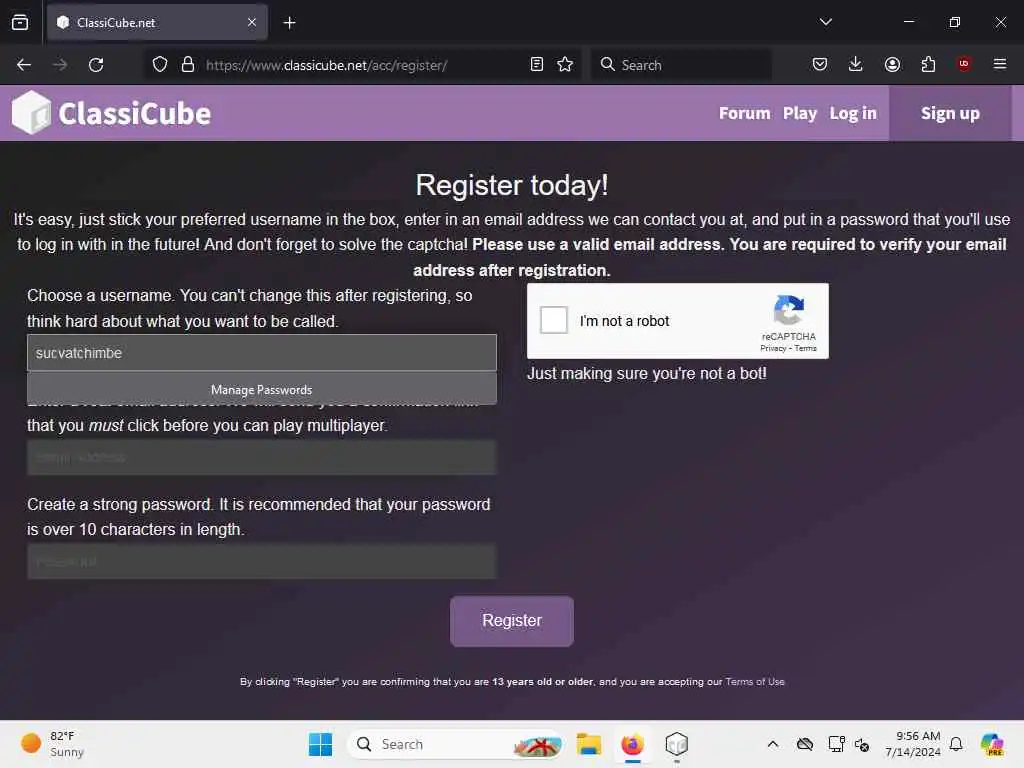Image resolution: width=1024 pixels, height=768 pixels.
Task: Open the ClassiCube app in the taskbar
Action: coord(677,744)
